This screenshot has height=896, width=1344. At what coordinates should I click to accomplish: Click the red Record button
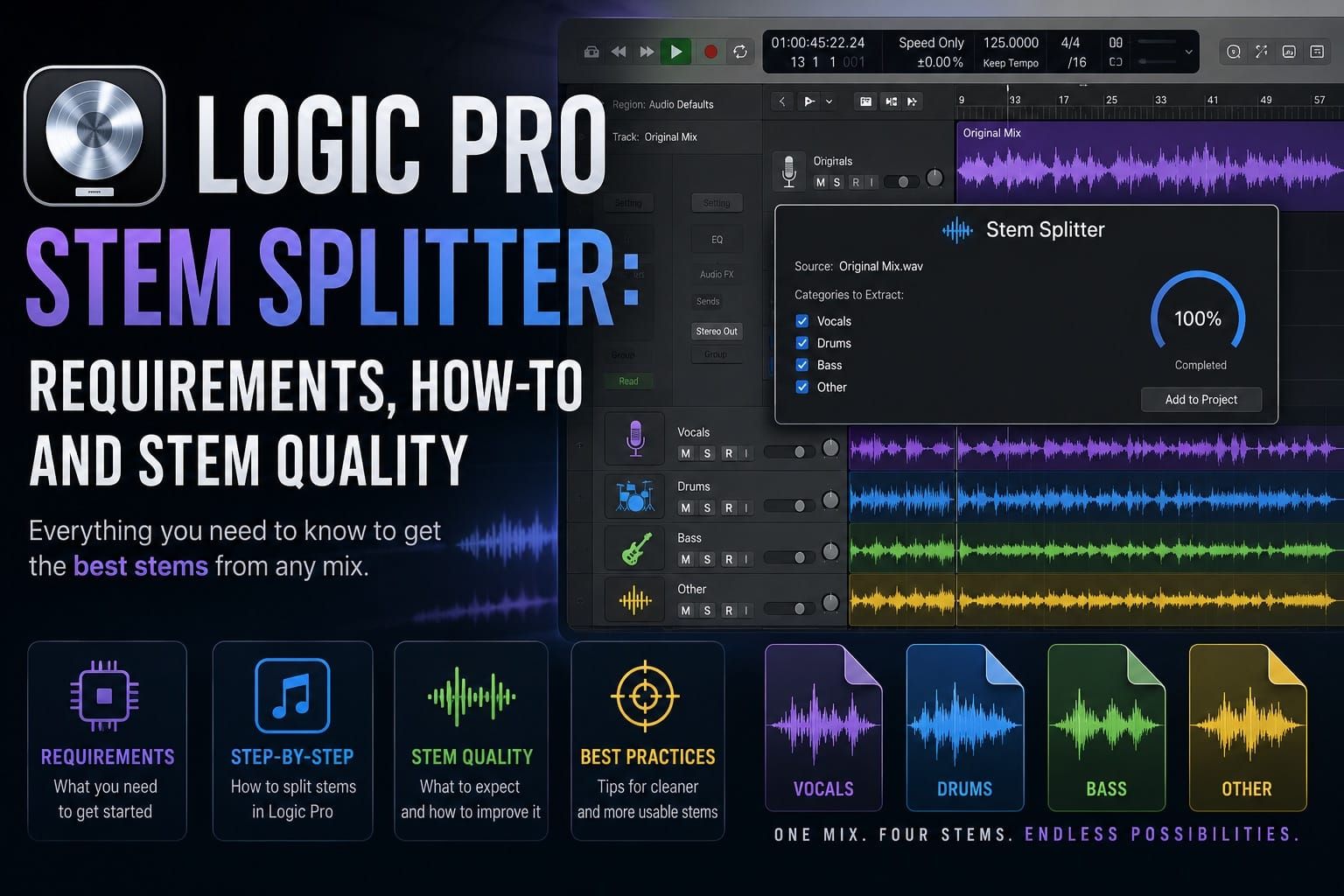point(710,52)
